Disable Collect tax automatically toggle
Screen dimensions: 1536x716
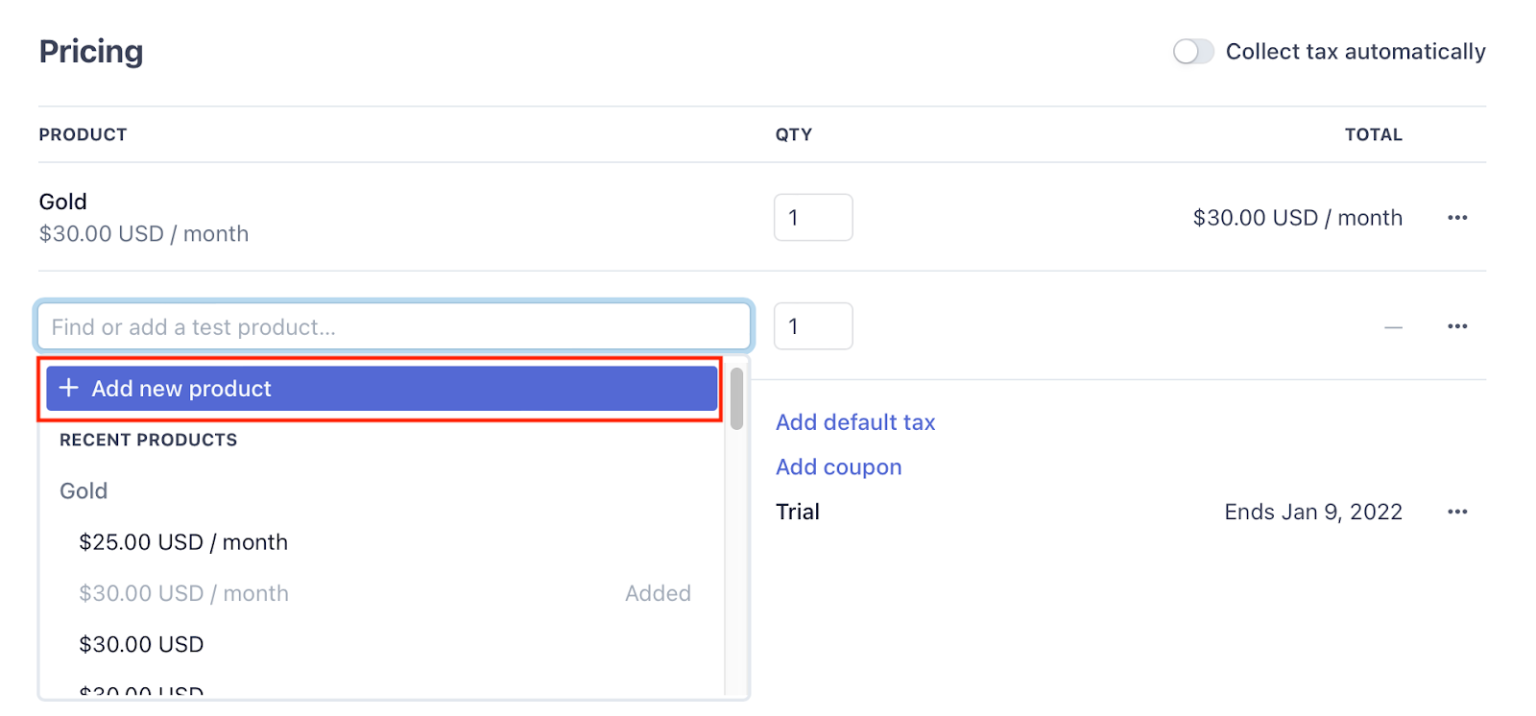(1192, 51)
